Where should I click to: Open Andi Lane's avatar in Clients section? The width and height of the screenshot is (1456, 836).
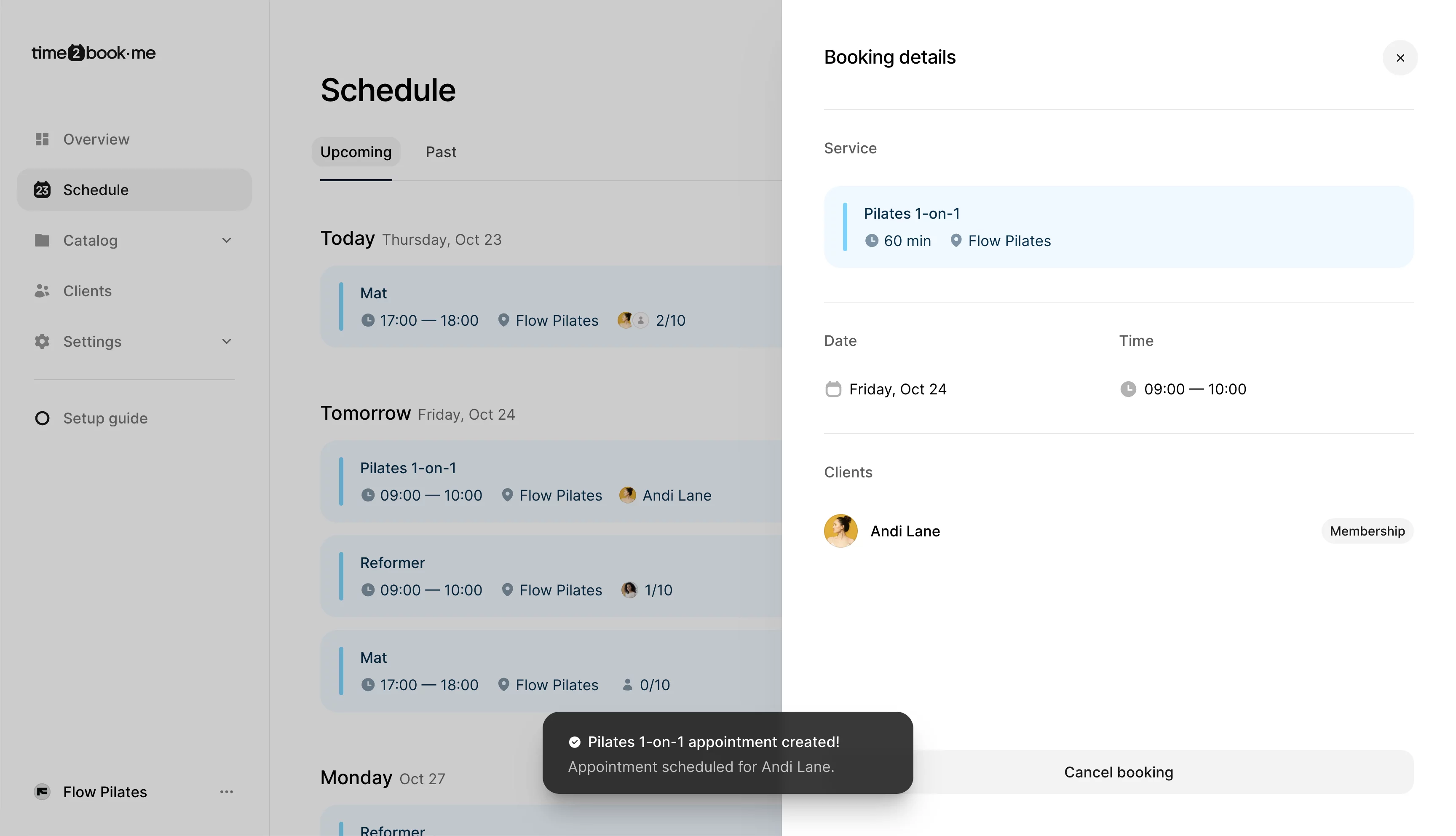pyautogui.click(x=840, y=531)
